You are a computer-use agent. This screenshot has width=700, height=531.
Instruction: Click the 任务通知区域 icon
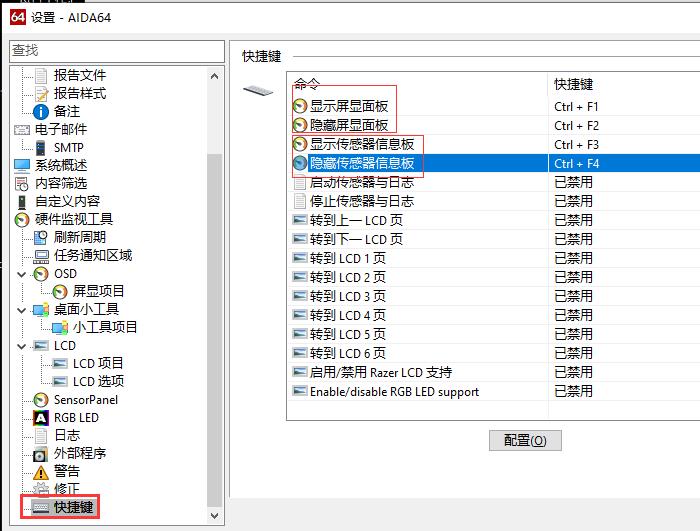[41, 256]
